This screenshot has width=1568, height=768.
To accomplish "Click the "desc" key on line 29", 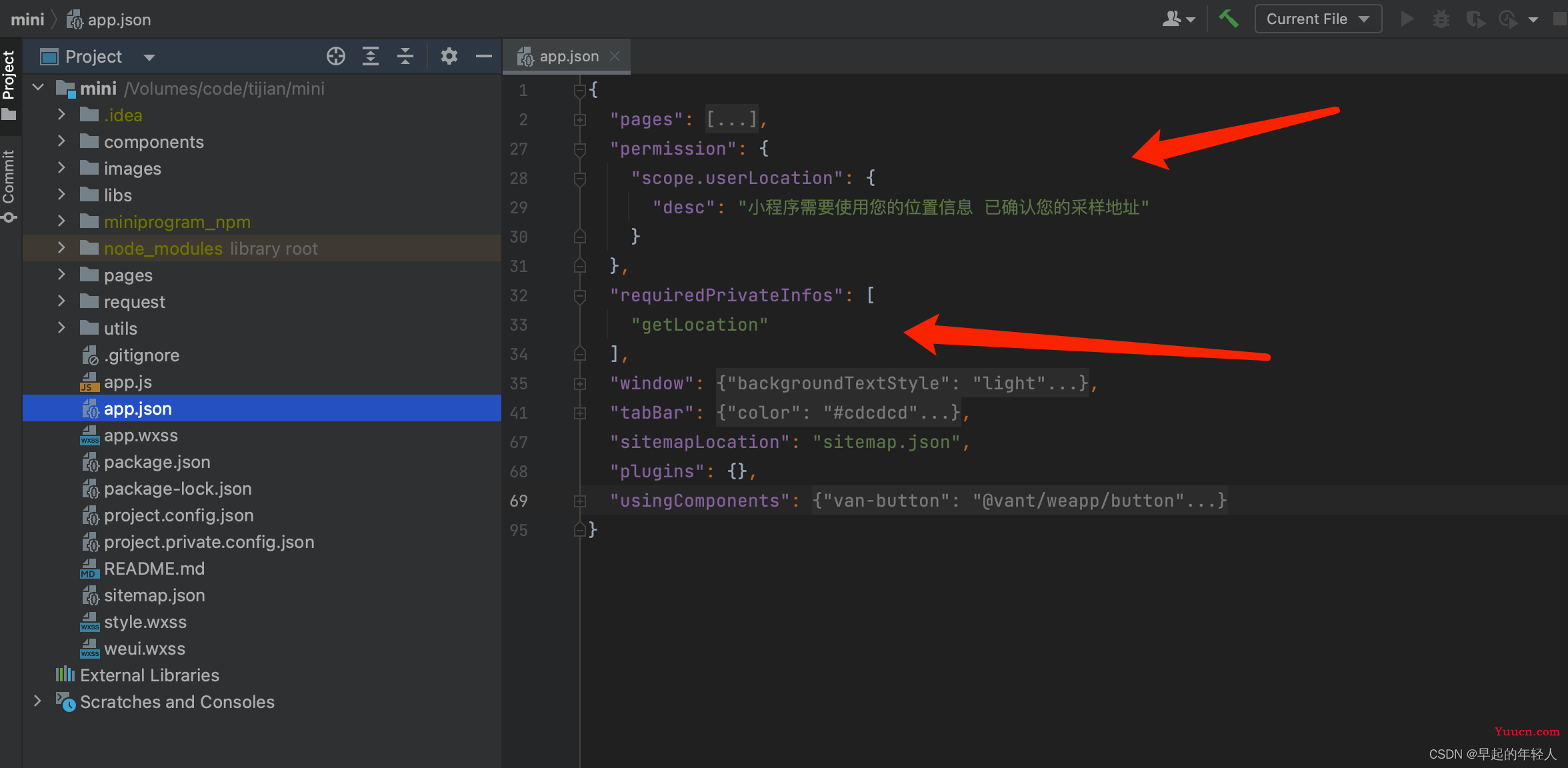I will pos(683,207).
